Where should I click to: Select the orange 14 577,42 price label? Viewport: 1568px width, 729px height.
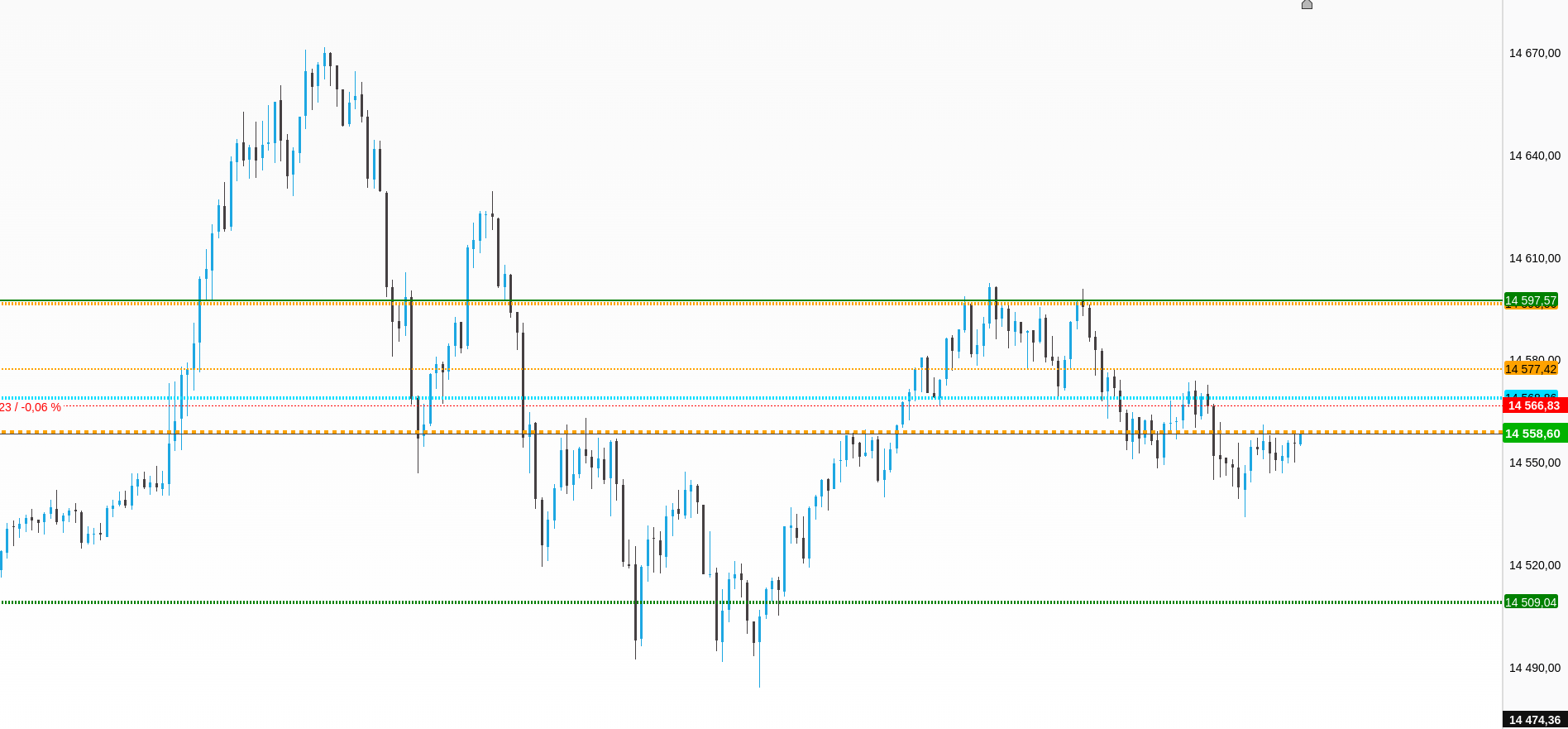click(1530, 369)
